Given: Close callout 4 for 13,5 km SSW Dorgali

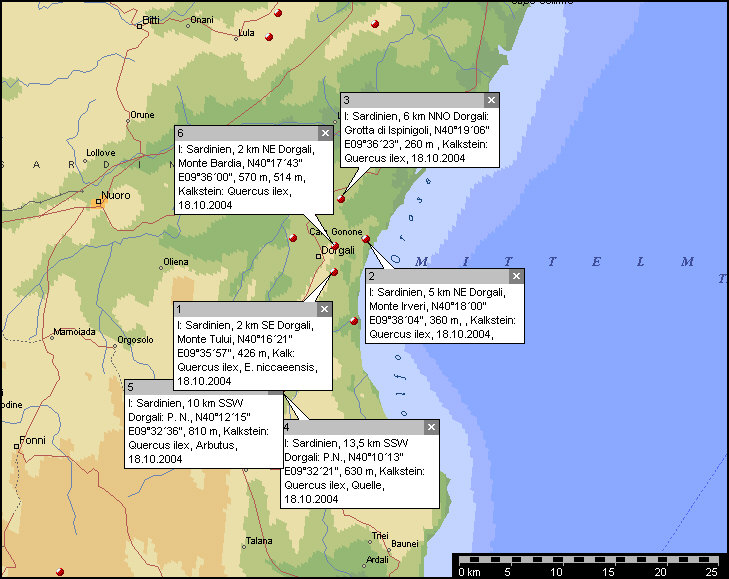Looking at the screenshot, I should [431, 427].
